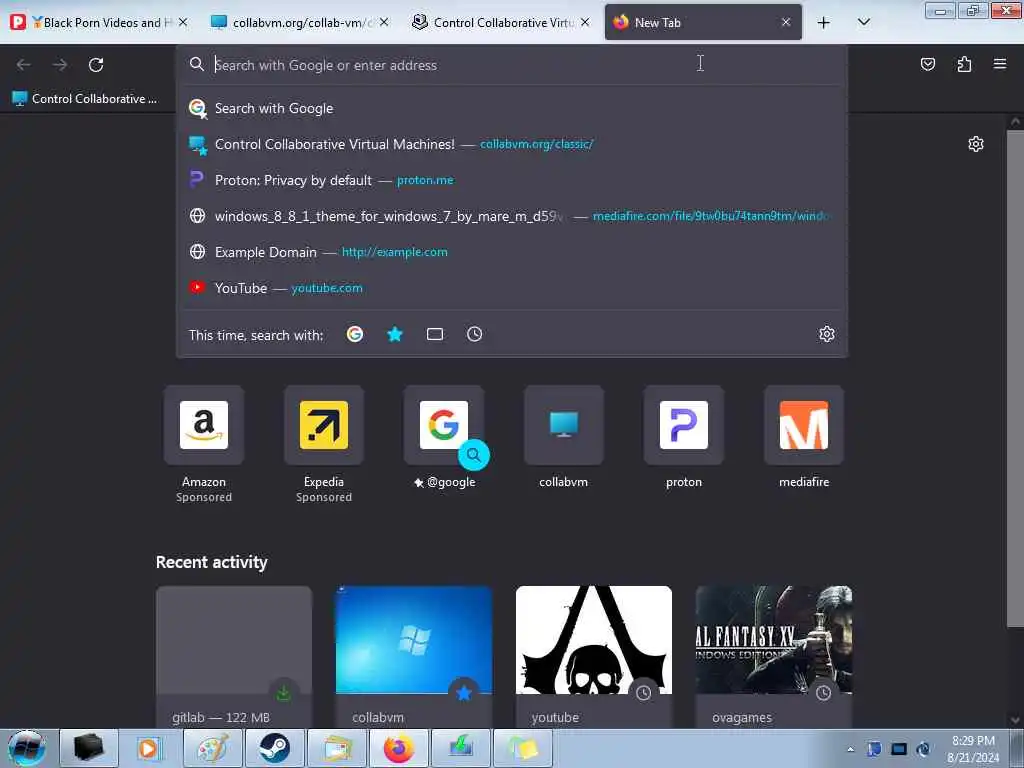Image resolution: width=1024 pixels, height=768 pixels.
Task: Select Control Collaborative Virtual Machines suggestion
Action: [512, 144]
